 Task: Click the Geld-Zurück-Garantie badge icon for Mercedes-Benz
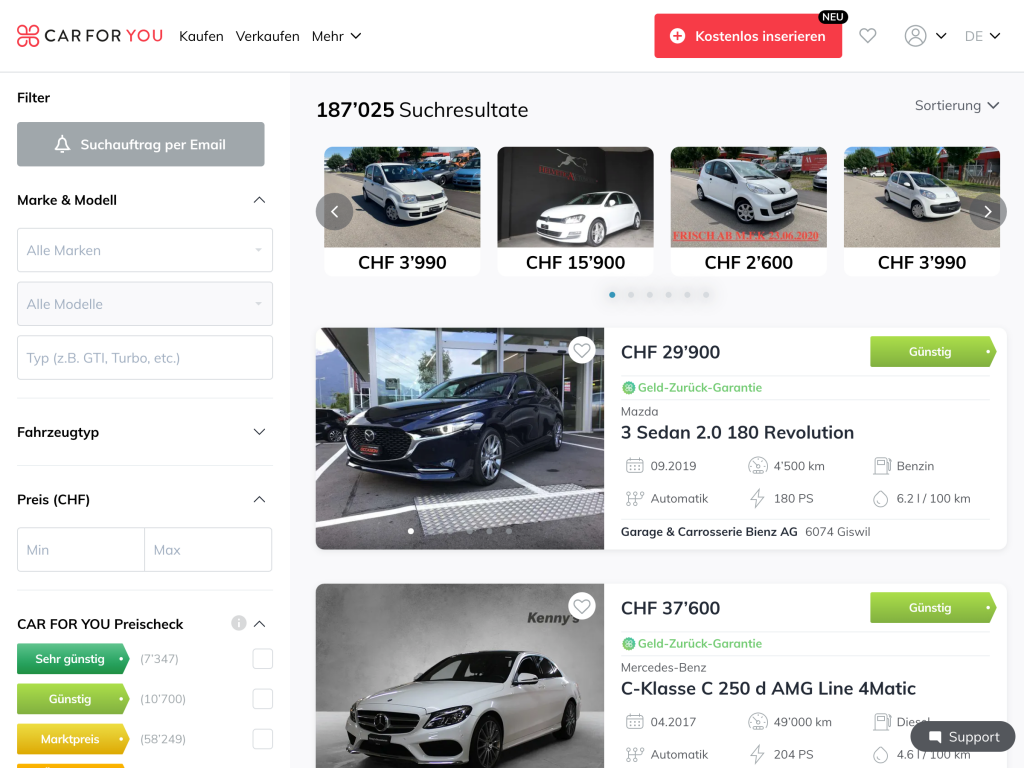point(628,644)
